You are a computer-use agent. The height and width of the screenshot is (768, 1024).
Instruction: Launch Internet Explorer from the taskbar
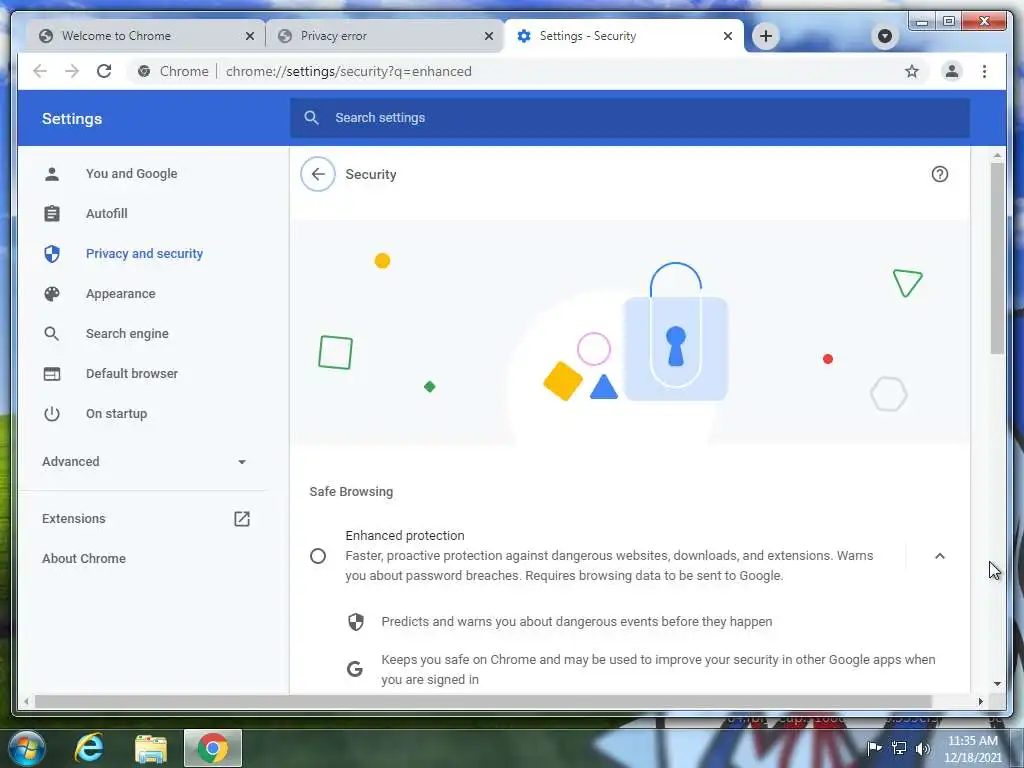point(89,748)
